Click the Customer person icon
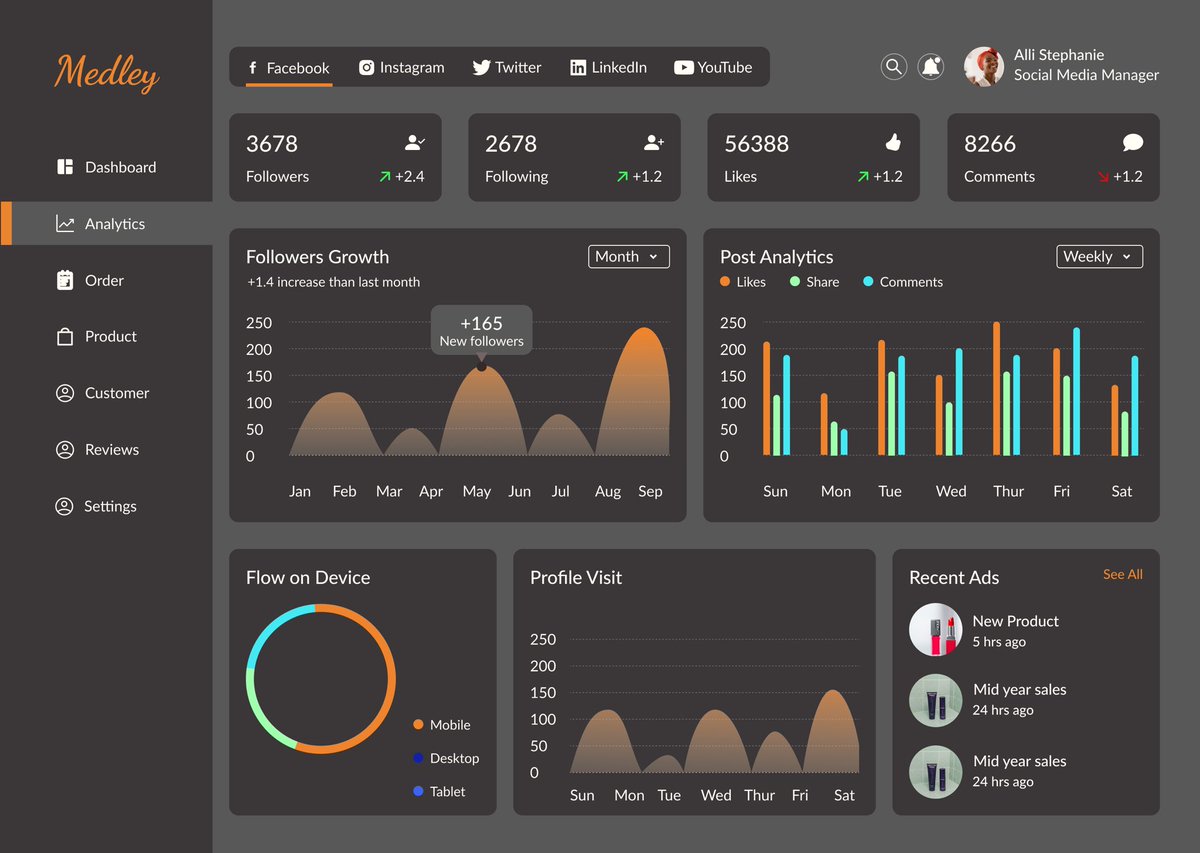Viewport: 1200px width, 853px height. [x=65, y=393]
